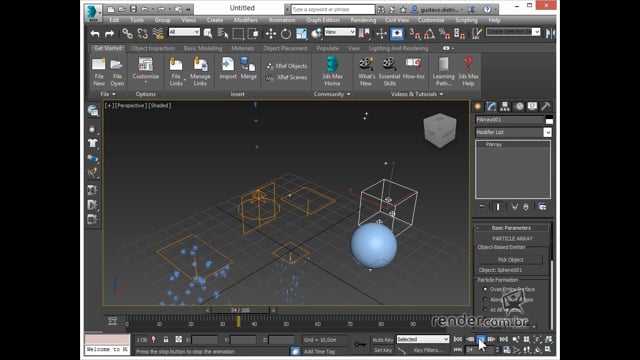Click the Auto Key button
The height and width of the screenshot is (360, 640).
pos(383,340)
